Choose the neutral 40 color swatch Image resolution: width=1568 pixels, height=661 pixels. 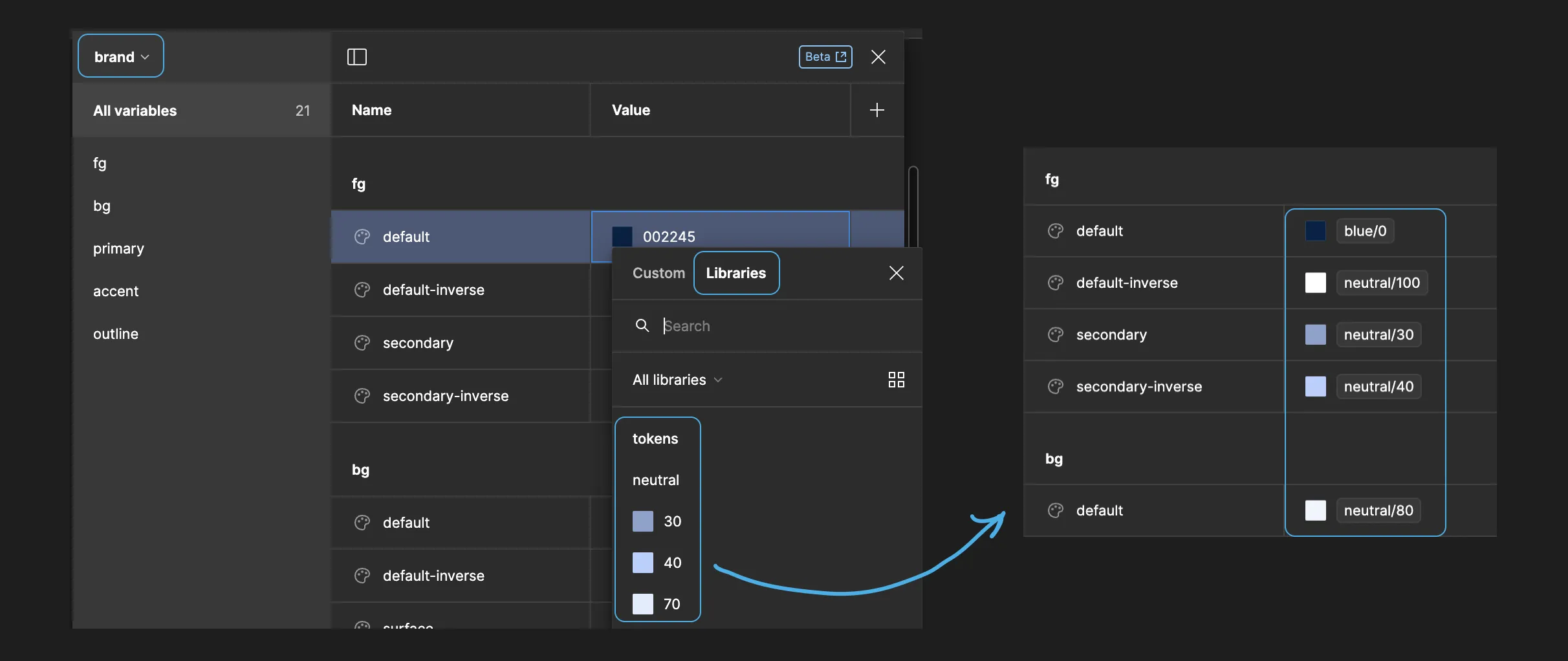[x=643, y=563]
